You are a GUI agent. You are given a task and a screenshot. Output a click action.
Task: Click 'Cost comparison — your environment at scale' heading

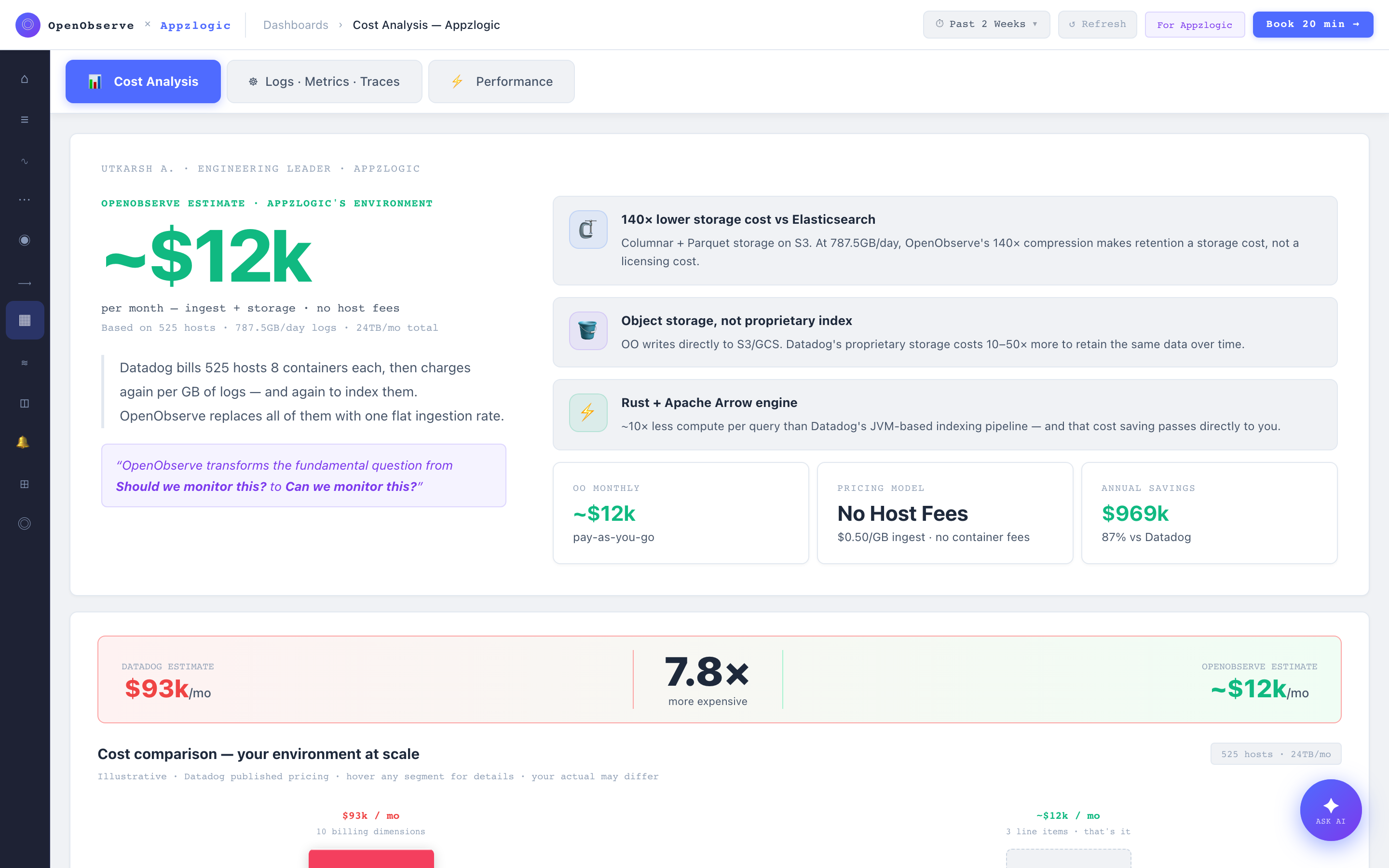pyautogui.click(x=259, y=754)
